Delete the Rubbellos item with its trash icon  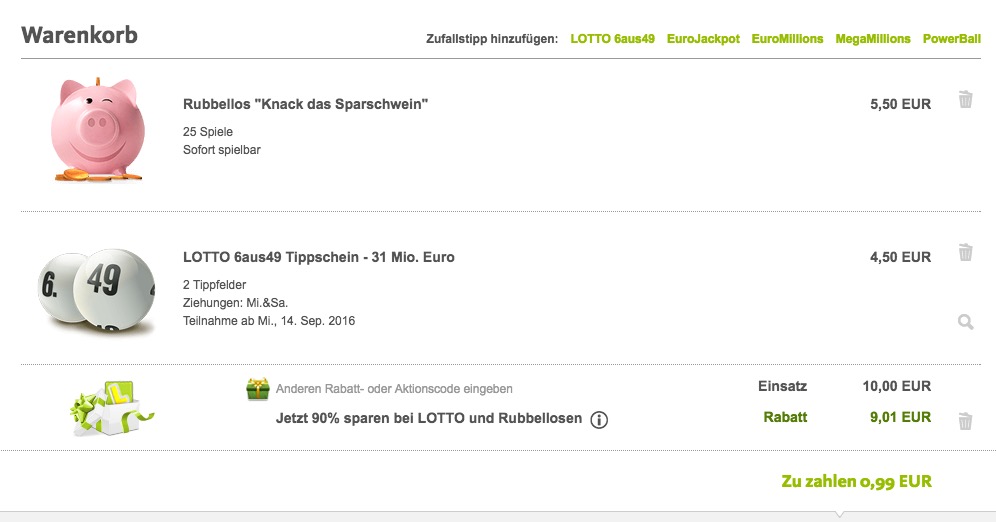965,100
